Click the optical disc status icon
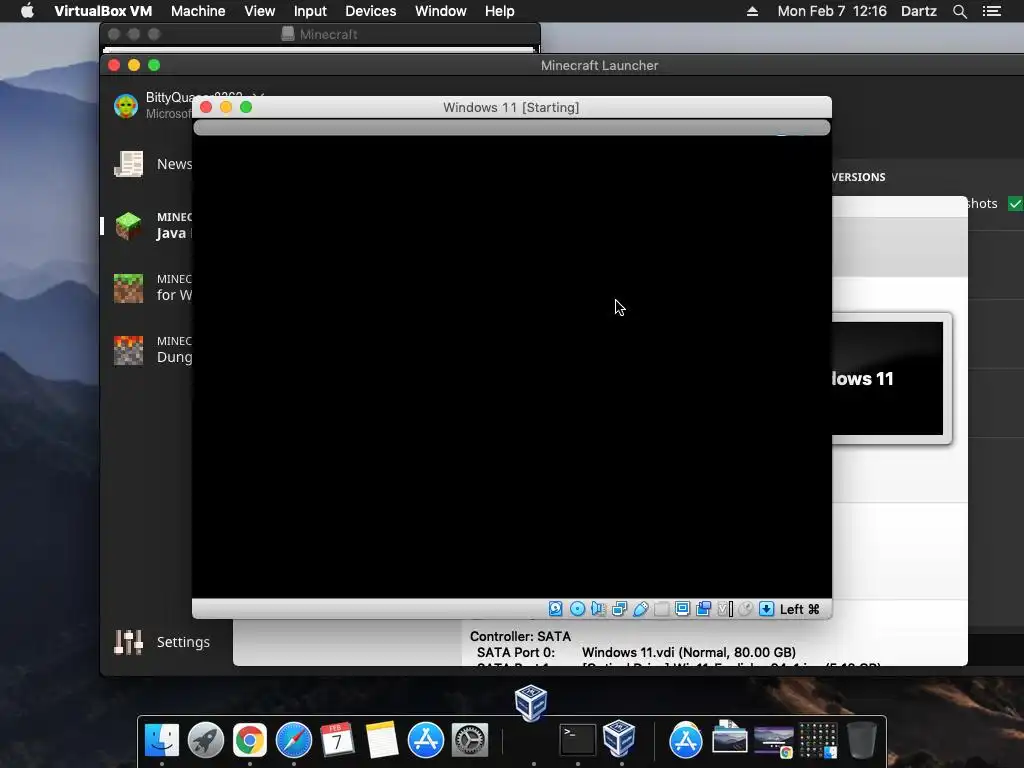The height and width of the screenshot is (768, 1024). pos(577,609)
